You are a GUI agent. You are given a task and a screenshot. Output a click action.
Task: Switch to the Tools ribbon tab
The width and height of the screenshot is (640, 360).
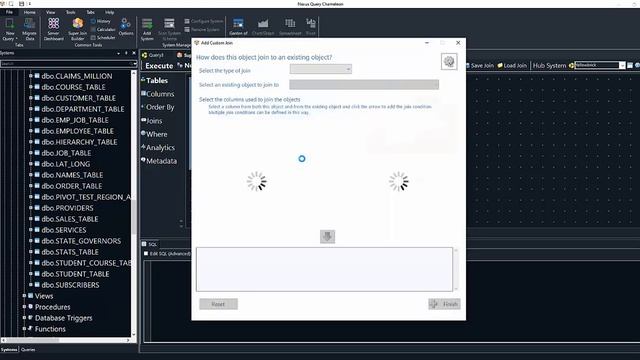point(71,12)
